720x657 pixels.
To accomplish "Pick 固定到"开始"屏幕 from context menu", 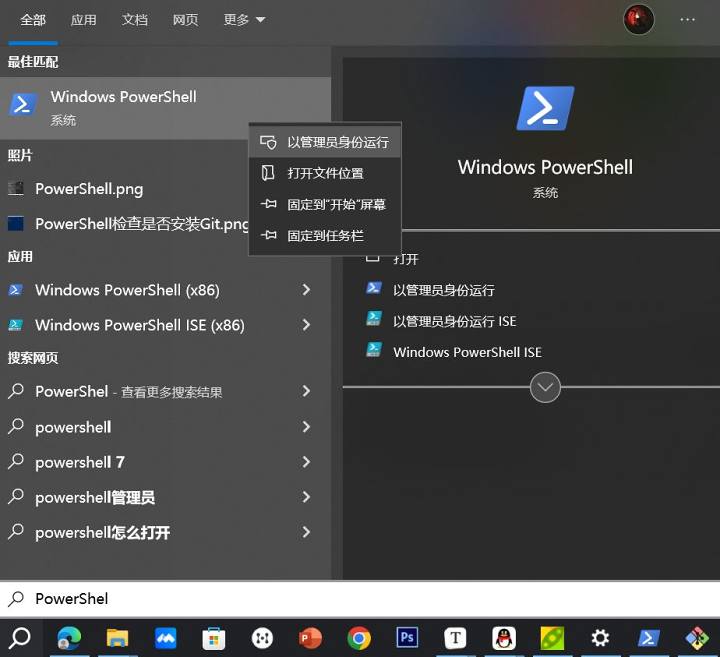I will click(325, 204).
